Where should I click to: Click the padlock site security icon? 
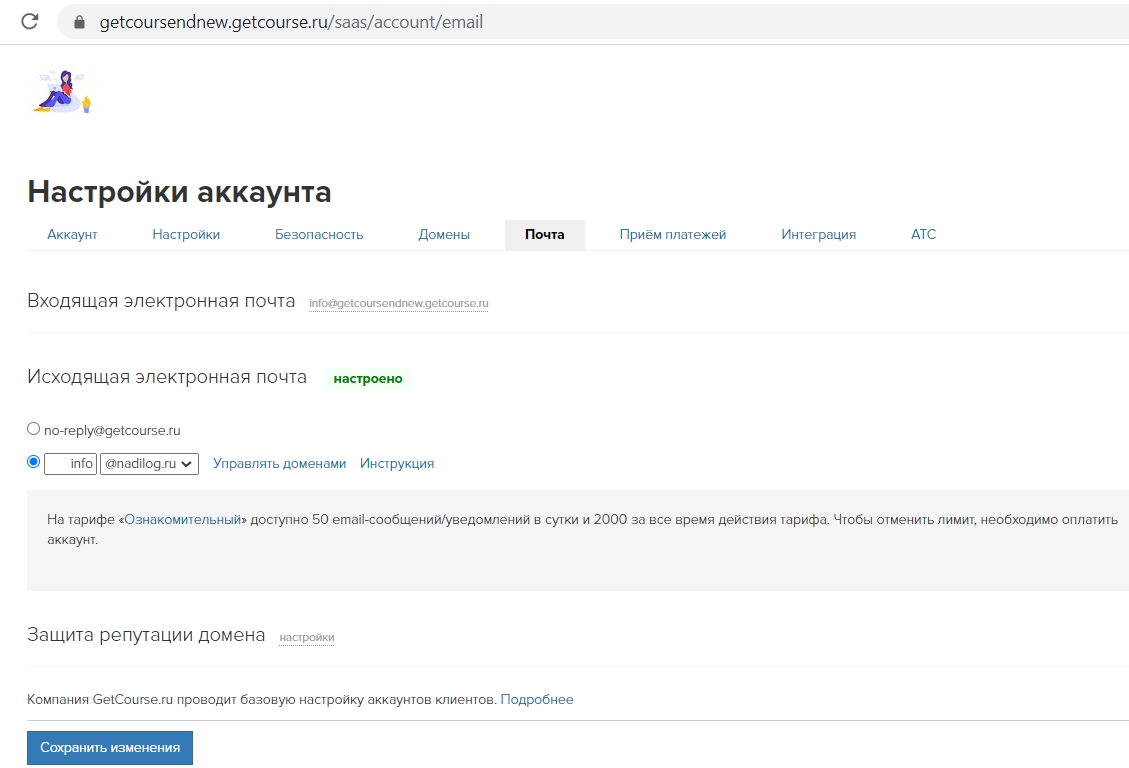80,21
